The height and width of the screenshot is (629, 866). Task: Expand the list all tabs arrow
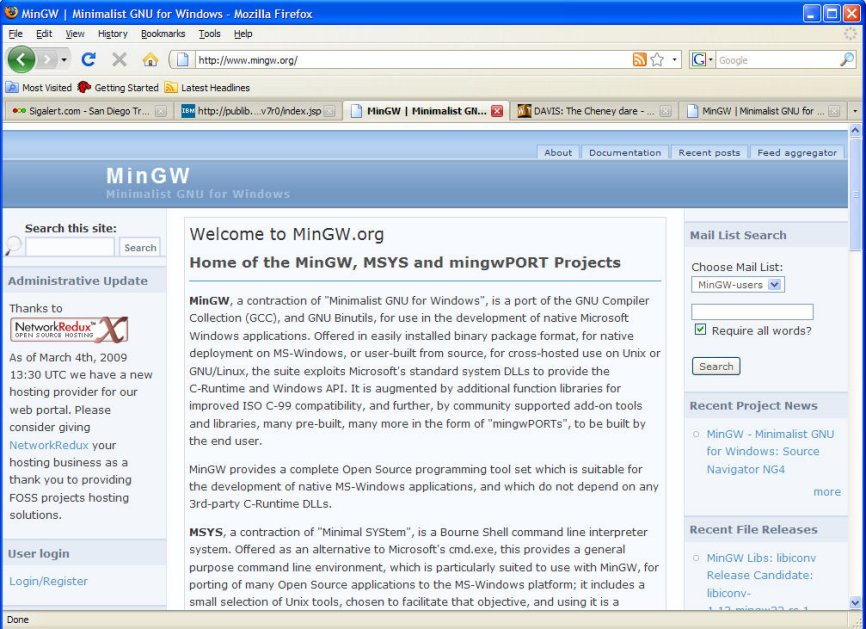click(x=855, y=111)
